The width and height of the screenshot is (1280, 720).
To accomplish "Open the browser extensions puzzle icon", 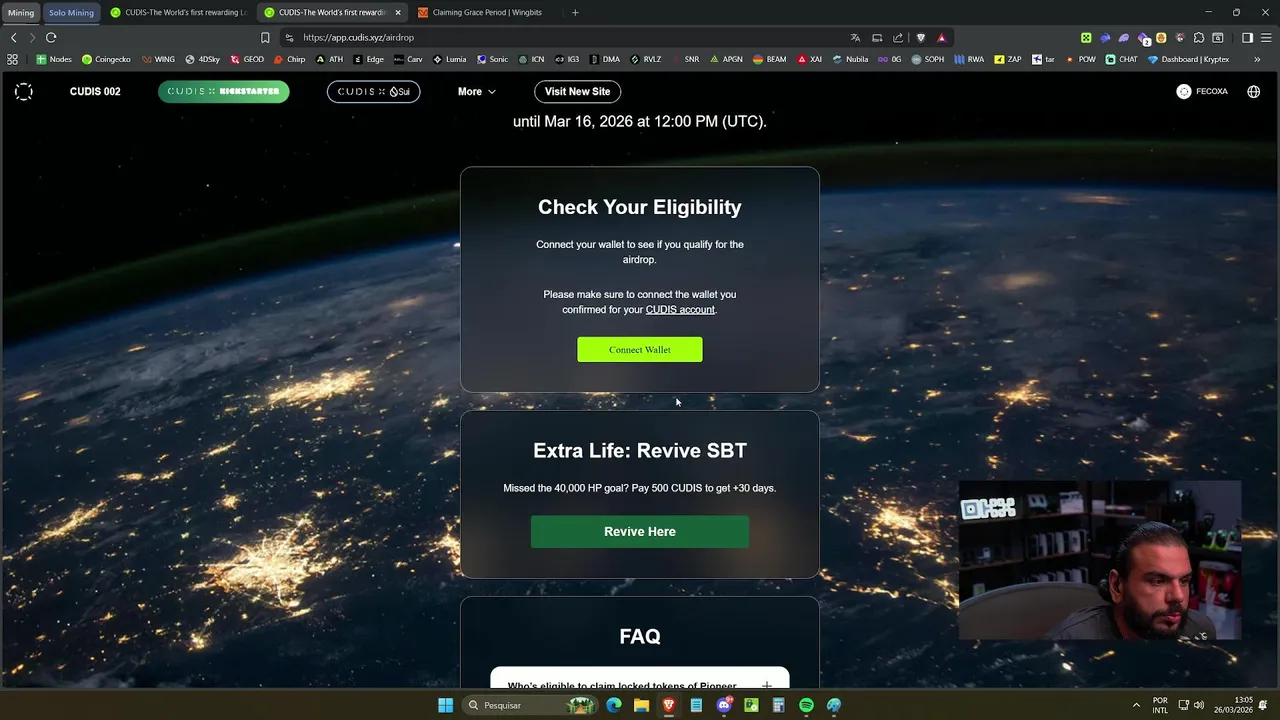I will tap(1199, 37).
